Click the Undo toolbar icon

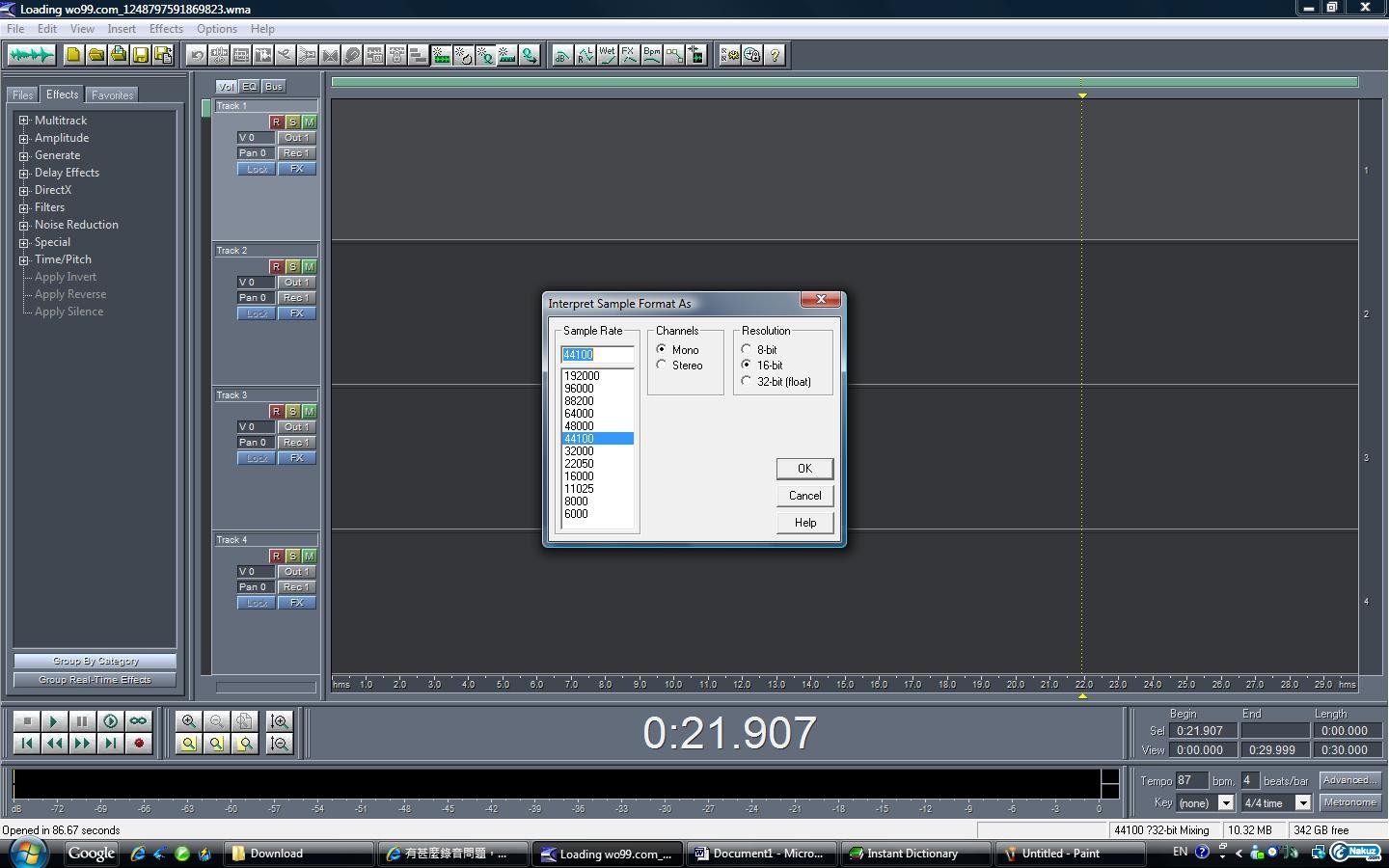pos(197,55)
